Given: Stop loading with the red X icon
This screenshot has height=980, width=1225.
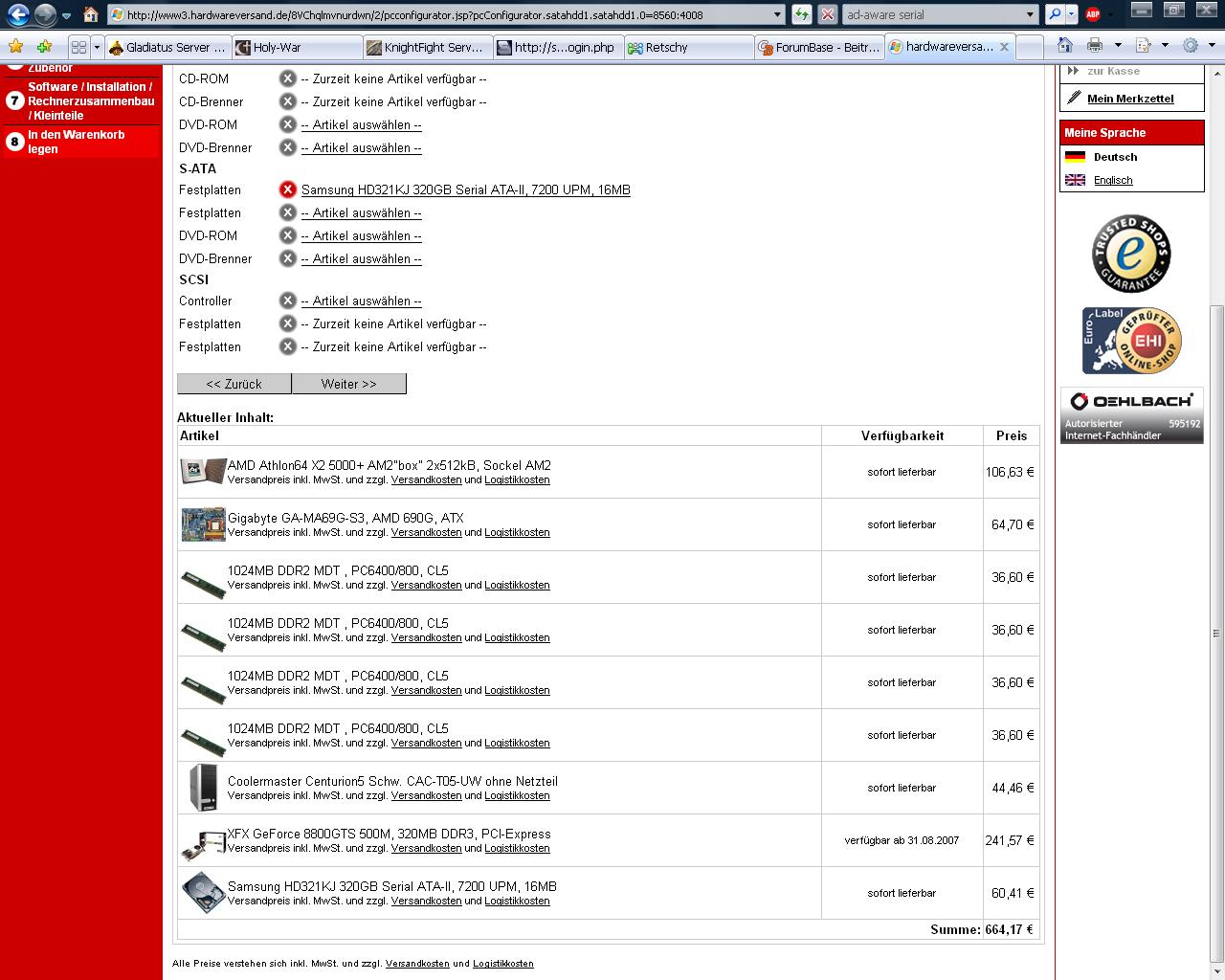Looking at the screenshot, I should pos(828,14).
